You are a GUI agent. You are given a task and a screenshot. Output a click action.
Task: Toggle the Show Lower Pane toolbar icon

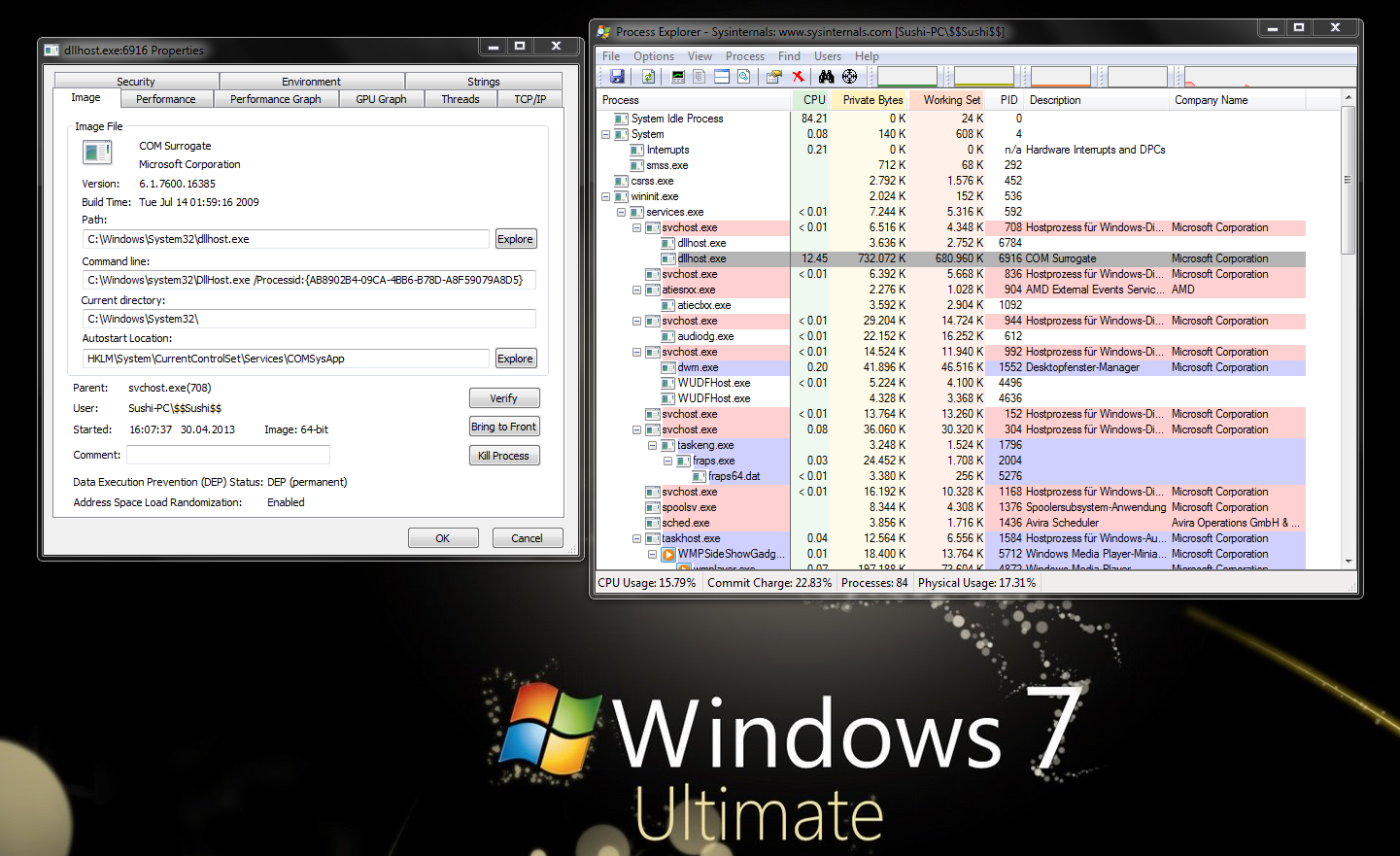click(x=722, y=77)
